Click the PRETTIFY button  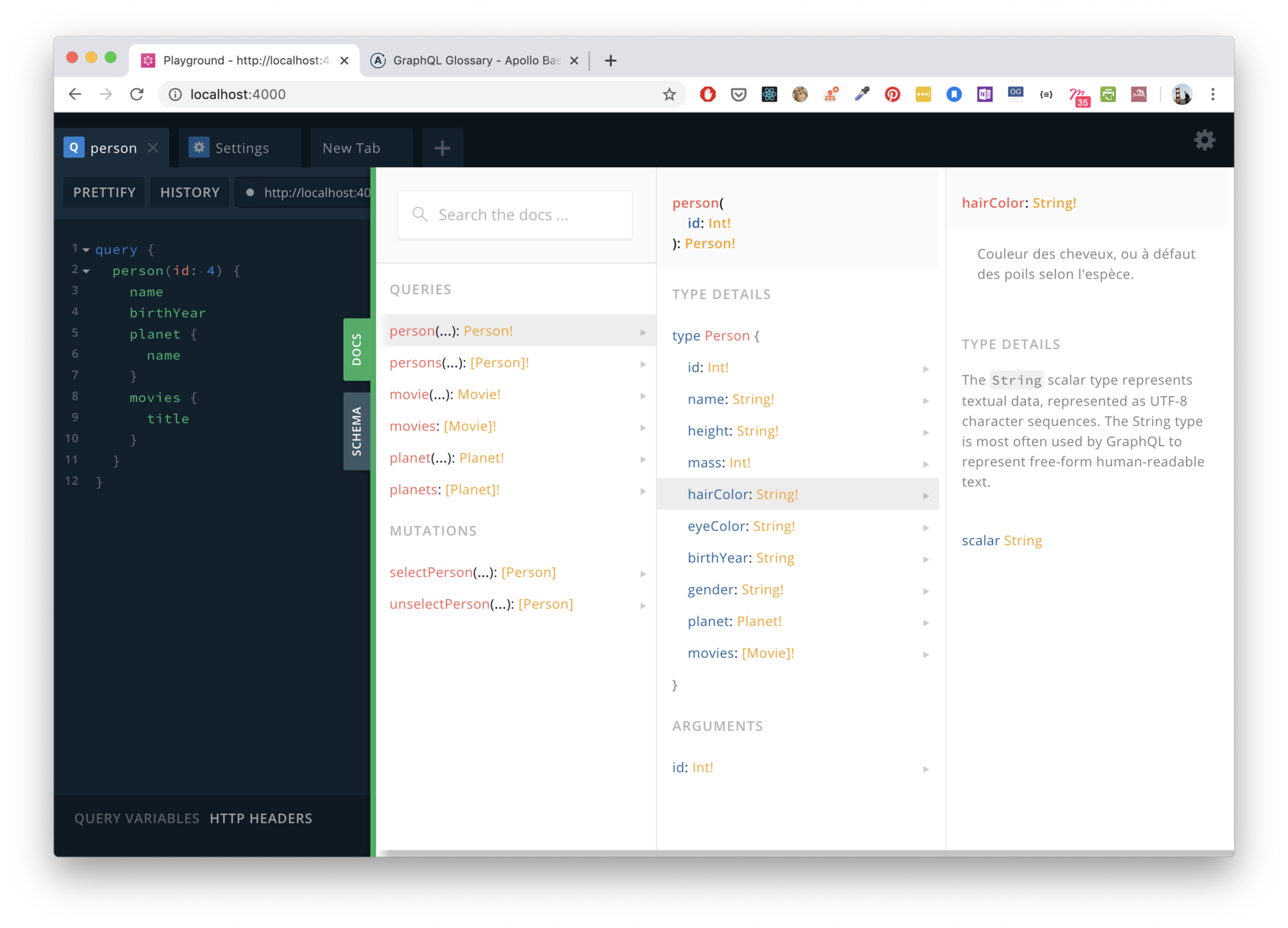pos(105,192)
